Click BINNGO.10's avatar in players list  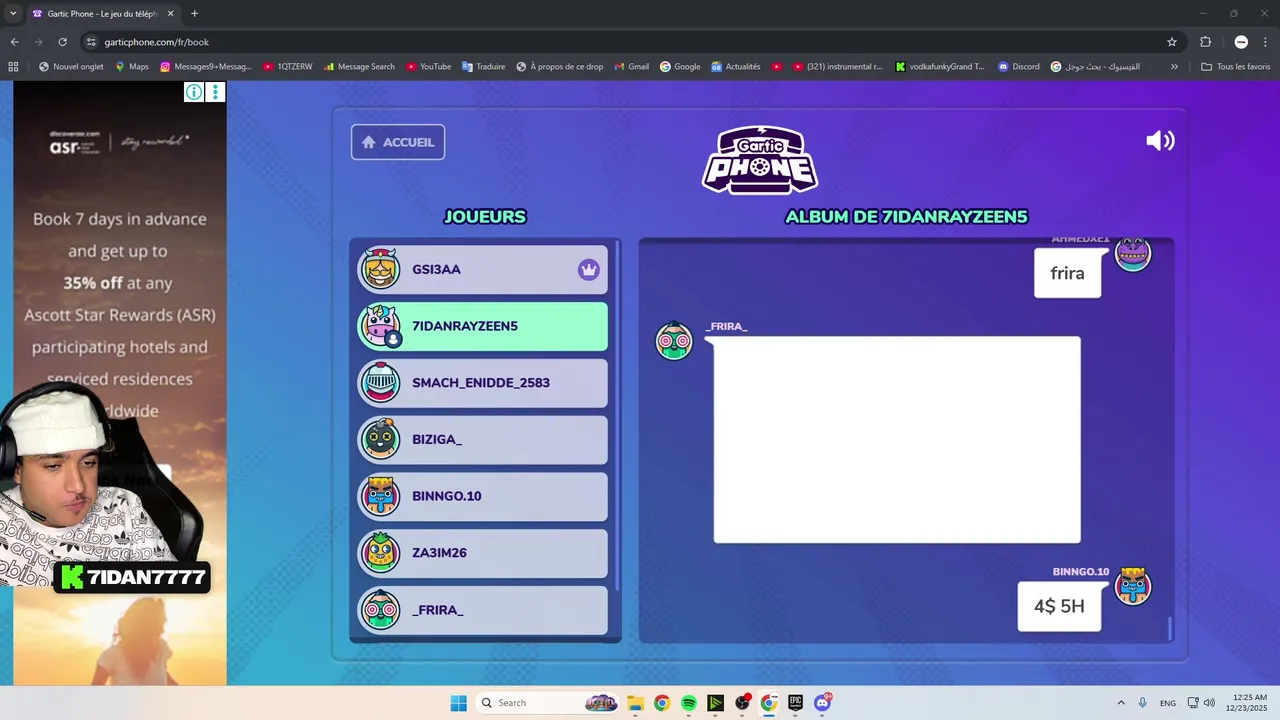pos(380,496)
